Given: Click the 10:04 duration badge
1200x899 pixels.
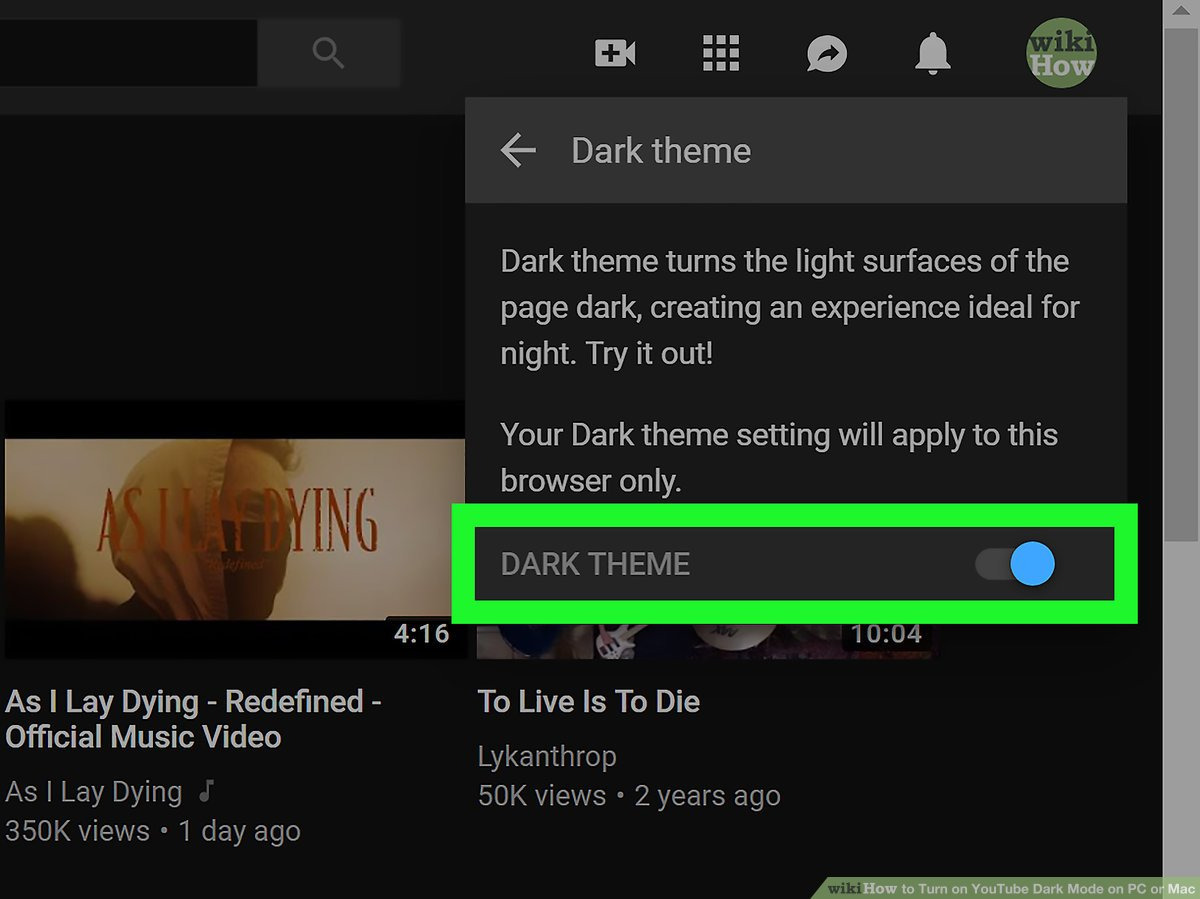Looking at the screenshot, I should 886,634.
